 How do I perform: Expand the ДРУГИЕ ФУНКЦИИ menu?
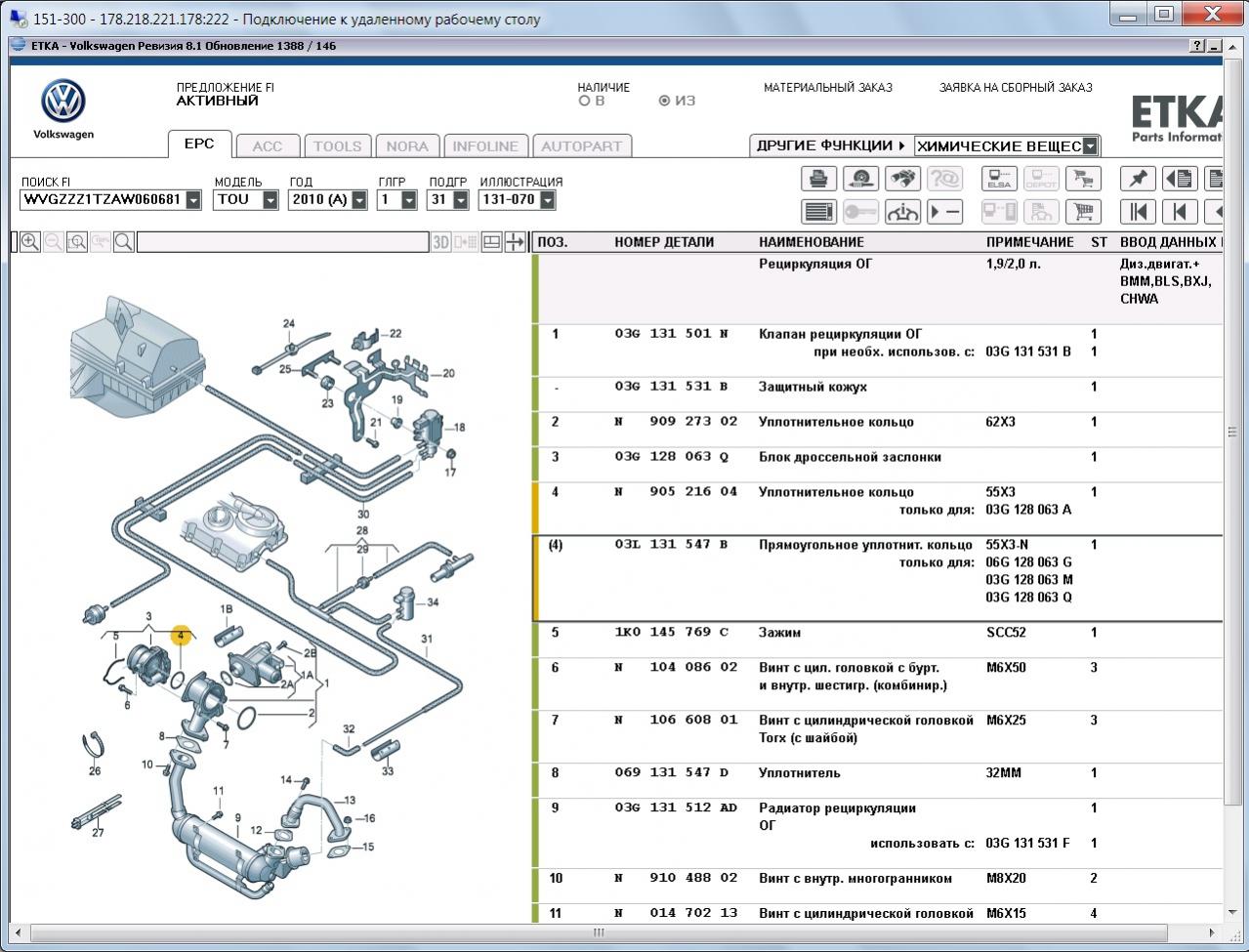831,145
